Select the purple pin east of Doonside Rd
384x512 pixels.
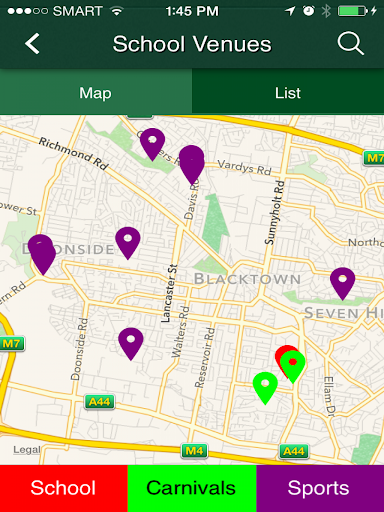point(131,344)
